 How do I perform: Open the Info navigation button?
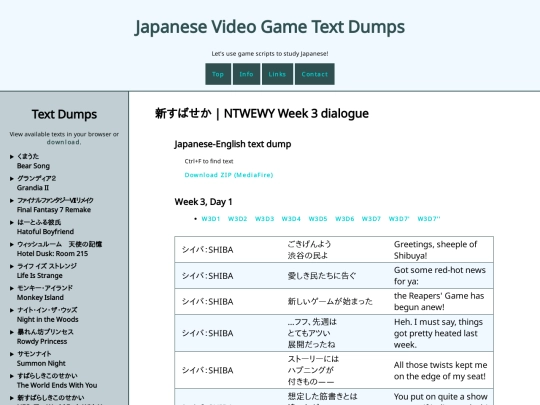[x=246, y=74]
